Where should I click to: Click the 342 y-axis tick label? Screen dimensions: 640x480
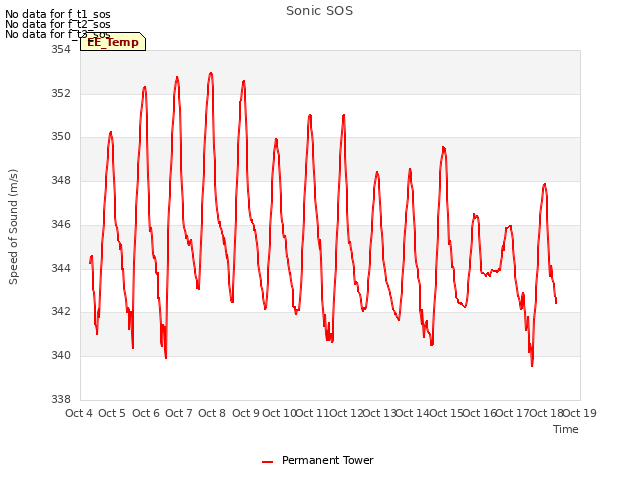61,311
